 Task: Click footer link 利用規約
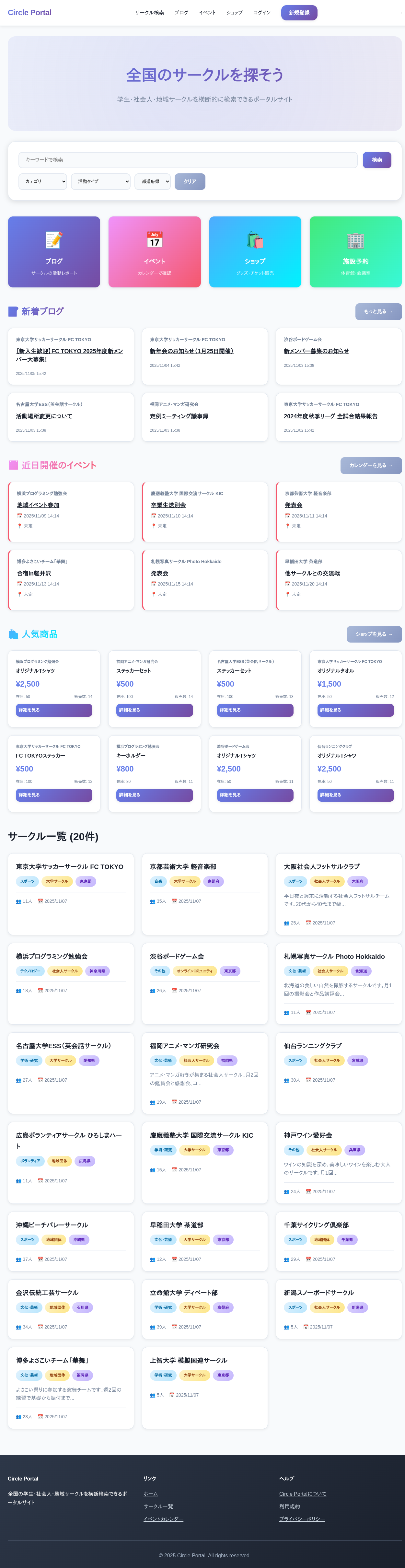click(290, 1506)
